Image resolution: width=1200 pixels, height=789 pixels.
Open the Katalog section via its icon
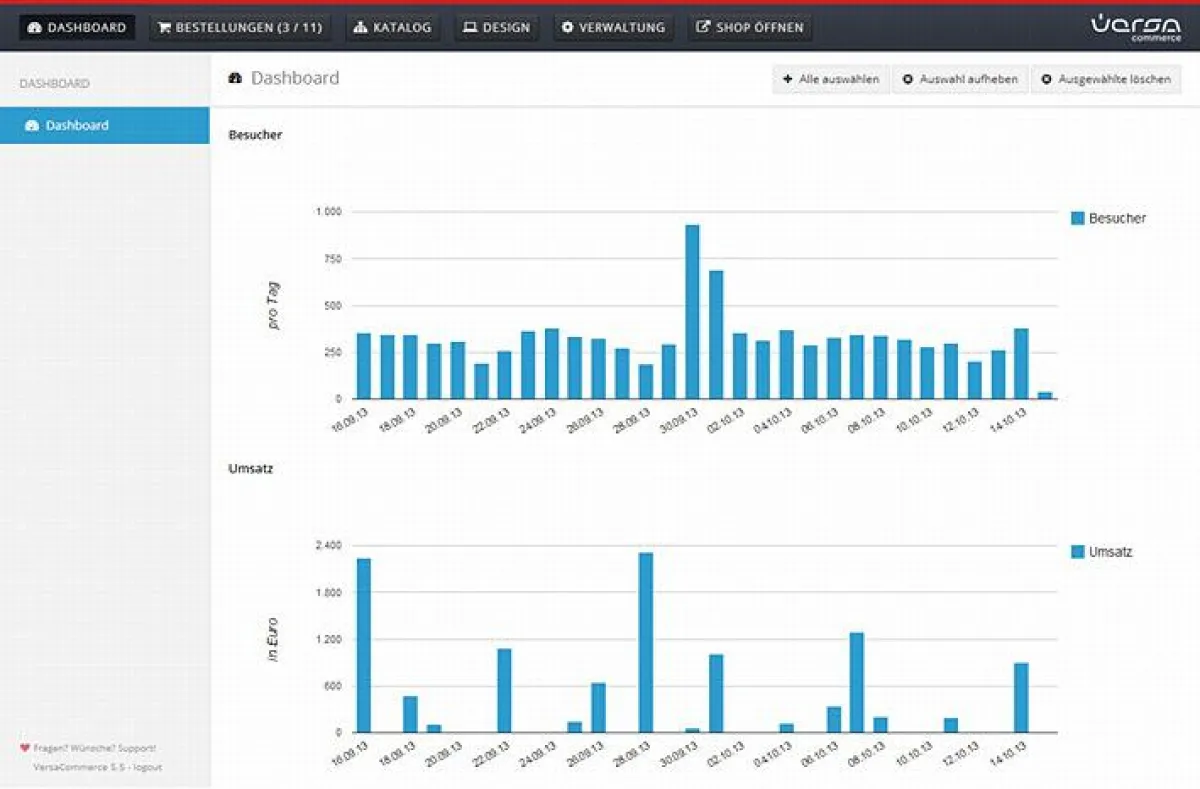pos(359,27)
